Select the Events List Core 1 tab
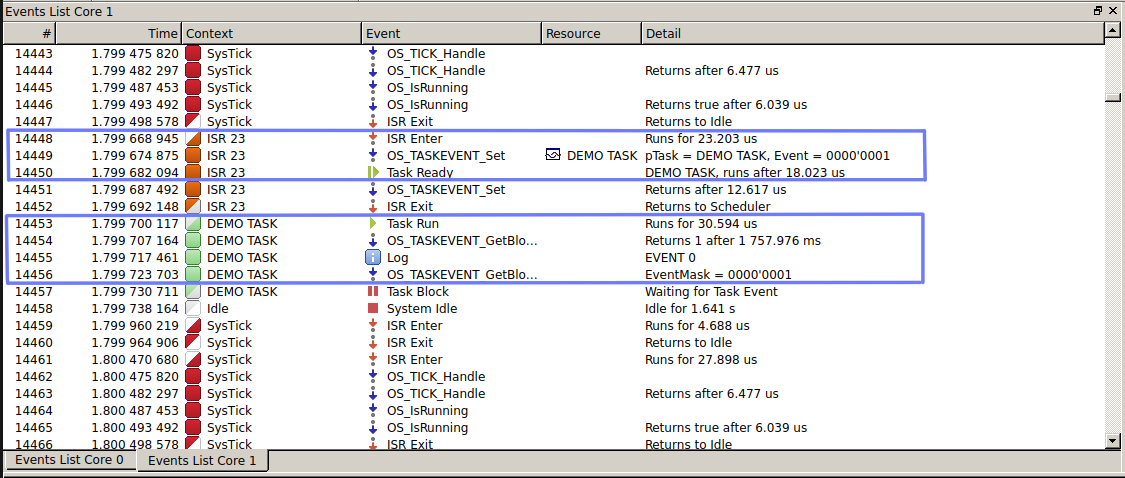 click(x=201, y=461)
